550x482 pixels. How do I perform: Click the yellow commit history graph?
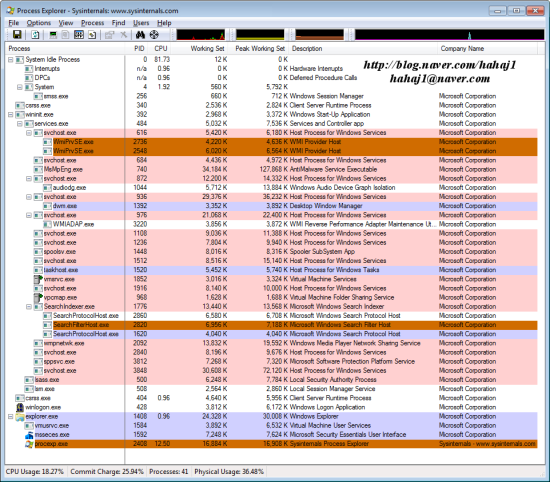(260, 35)
